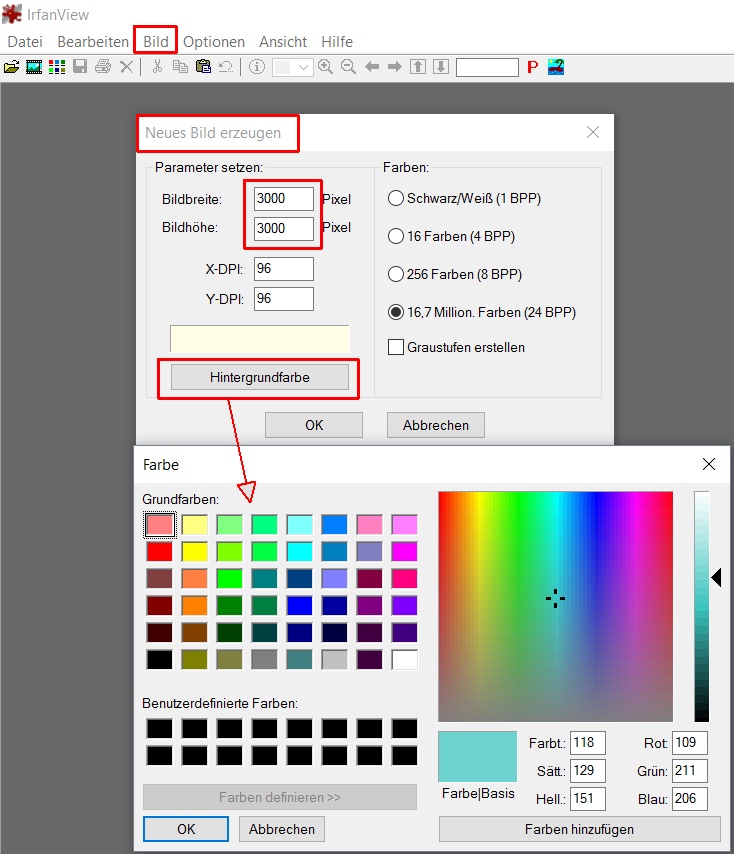Click the red P plugin icon
734x854 pixels.
click(532, 67)
